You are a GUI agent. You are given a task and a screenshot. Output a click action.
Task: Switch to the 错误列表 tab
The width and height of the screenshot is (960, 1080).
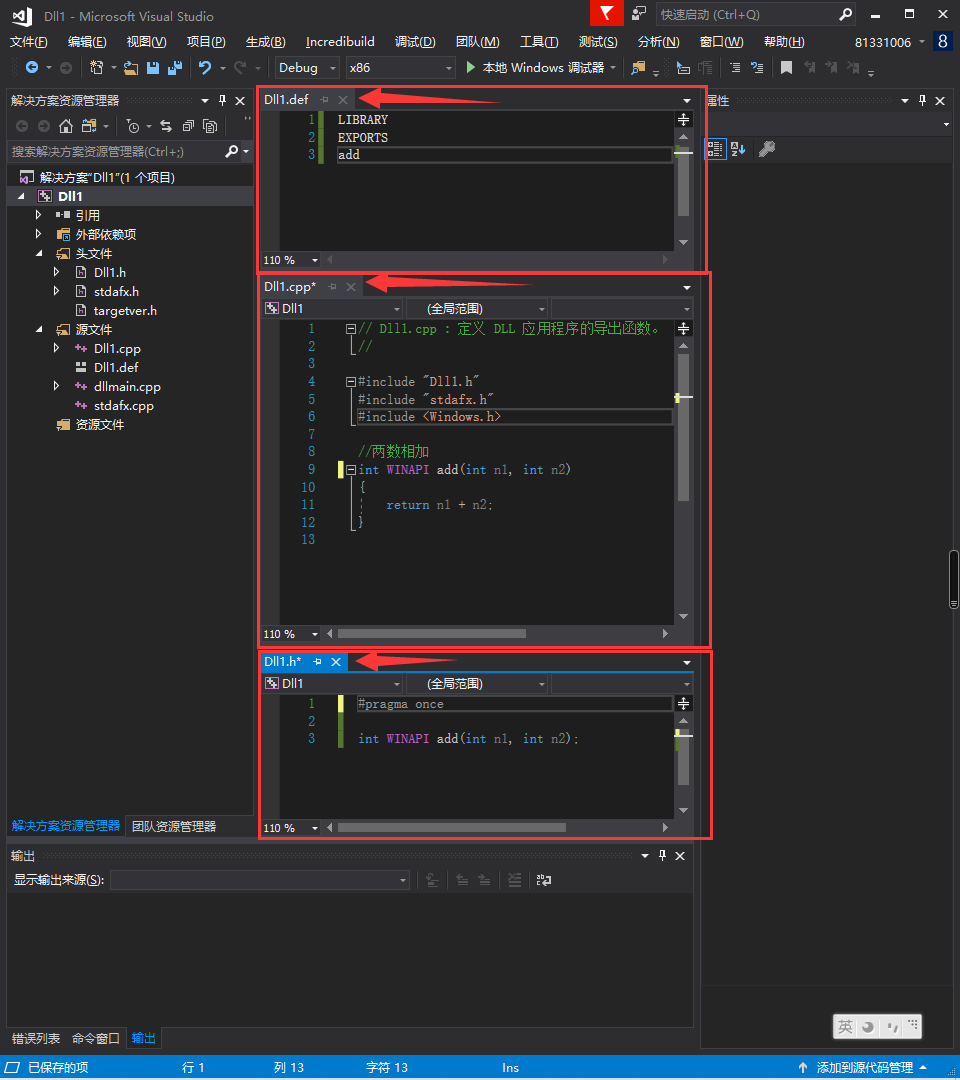pos(36,1038)
